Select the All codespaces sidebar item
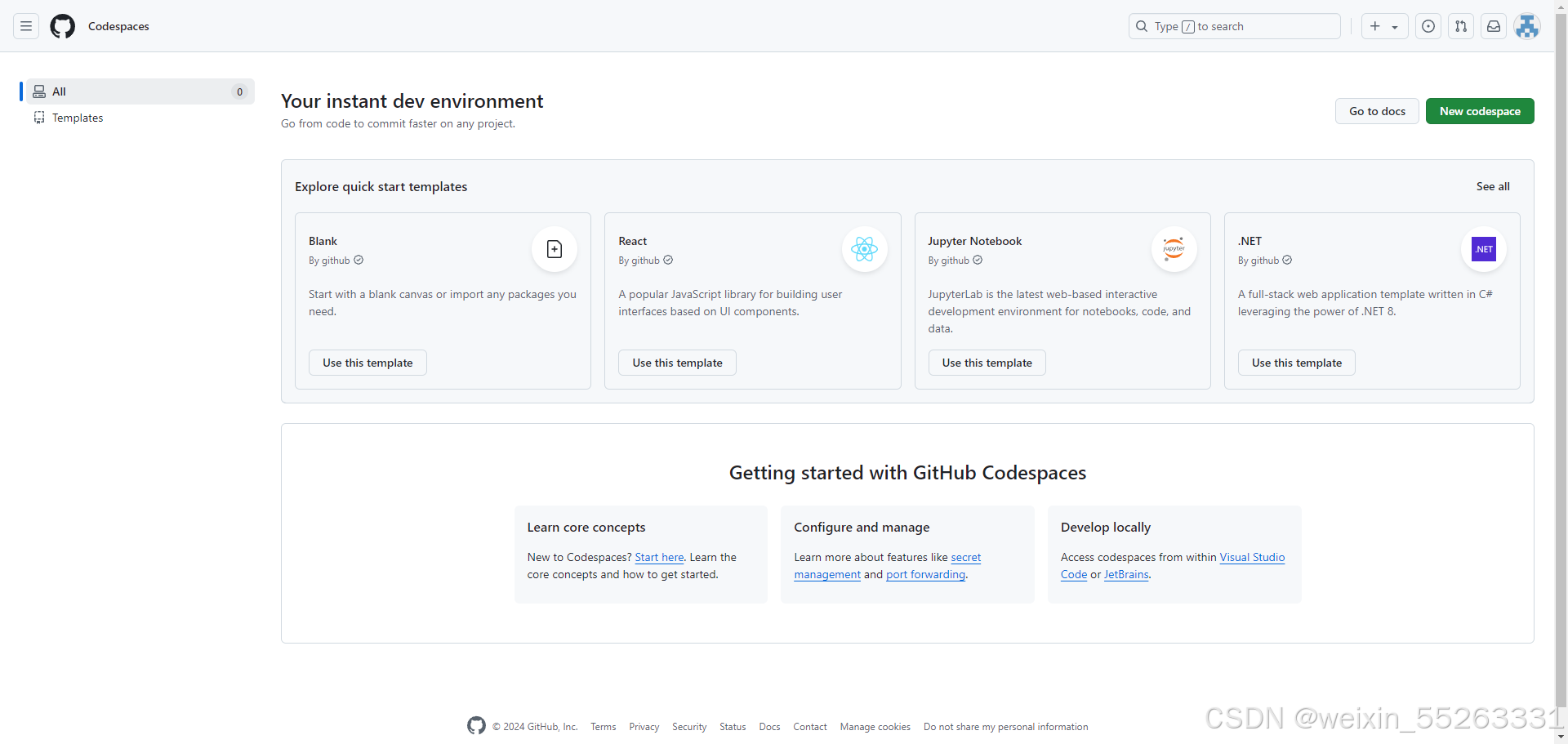1568x744 pixels. [140, 91]
